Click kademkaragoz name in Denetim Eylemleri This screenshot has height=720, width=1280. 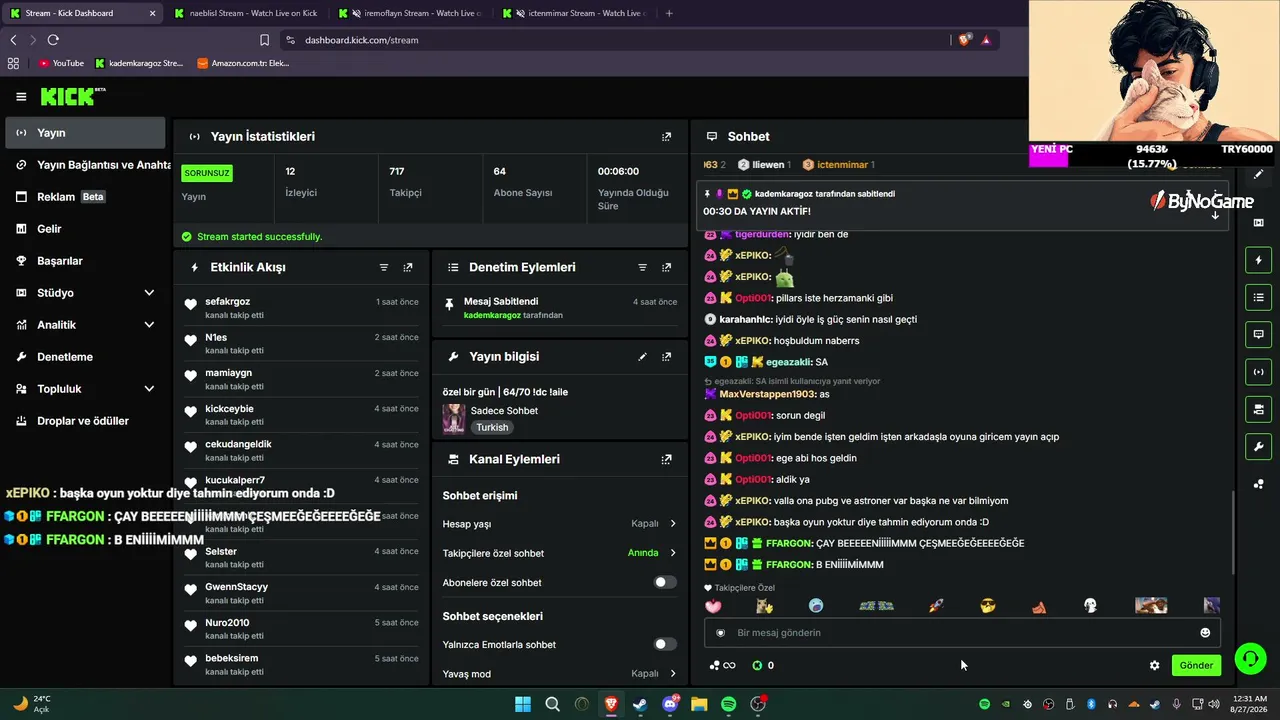click(492, 315)
